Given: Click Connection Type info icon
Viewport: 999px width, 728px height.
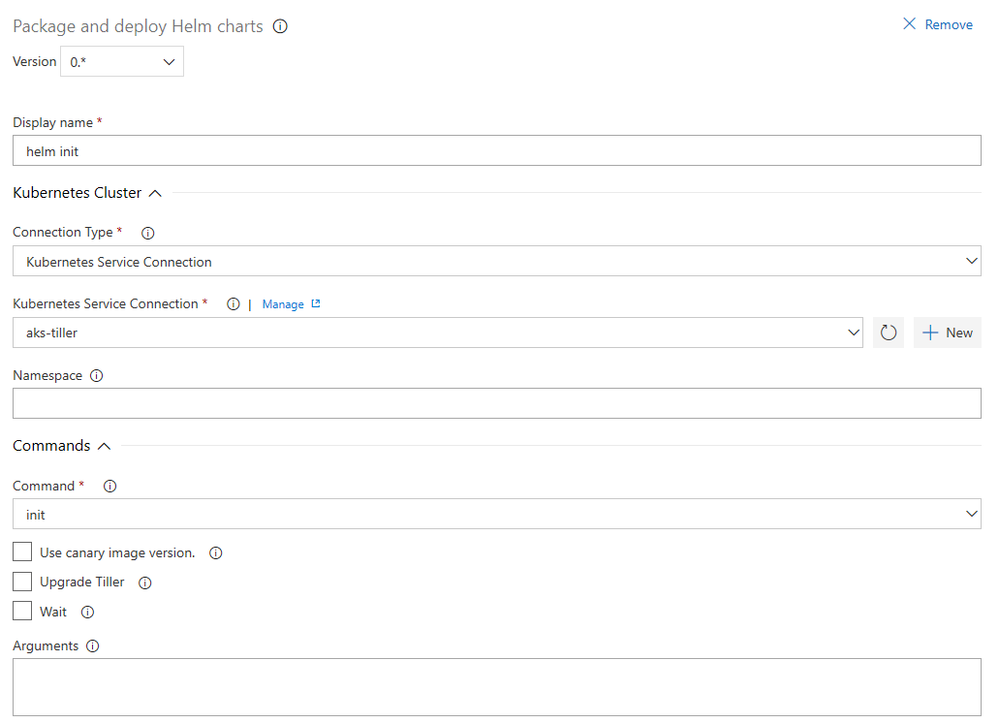Looking at the screenshot, I should pyautogui.click(x=147, y=233).
